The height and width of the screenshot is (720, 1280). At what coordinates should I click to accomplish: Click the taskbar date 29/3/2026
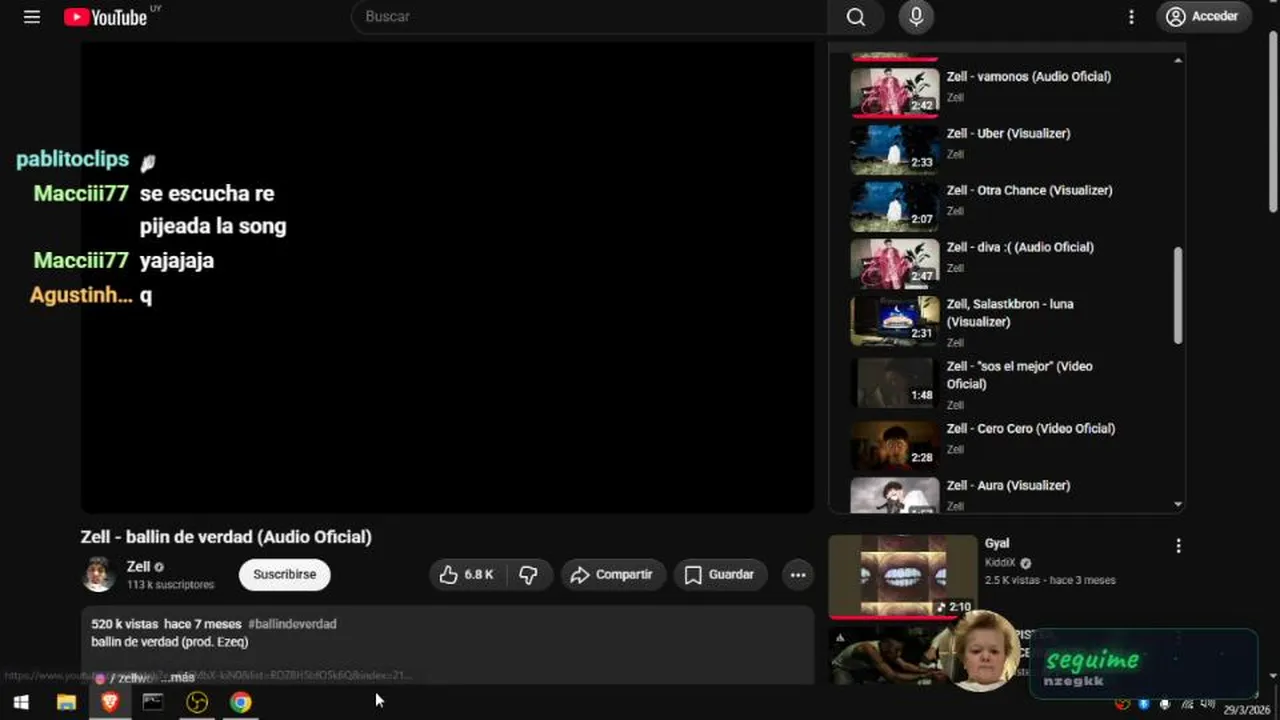tap(1249, 709)
